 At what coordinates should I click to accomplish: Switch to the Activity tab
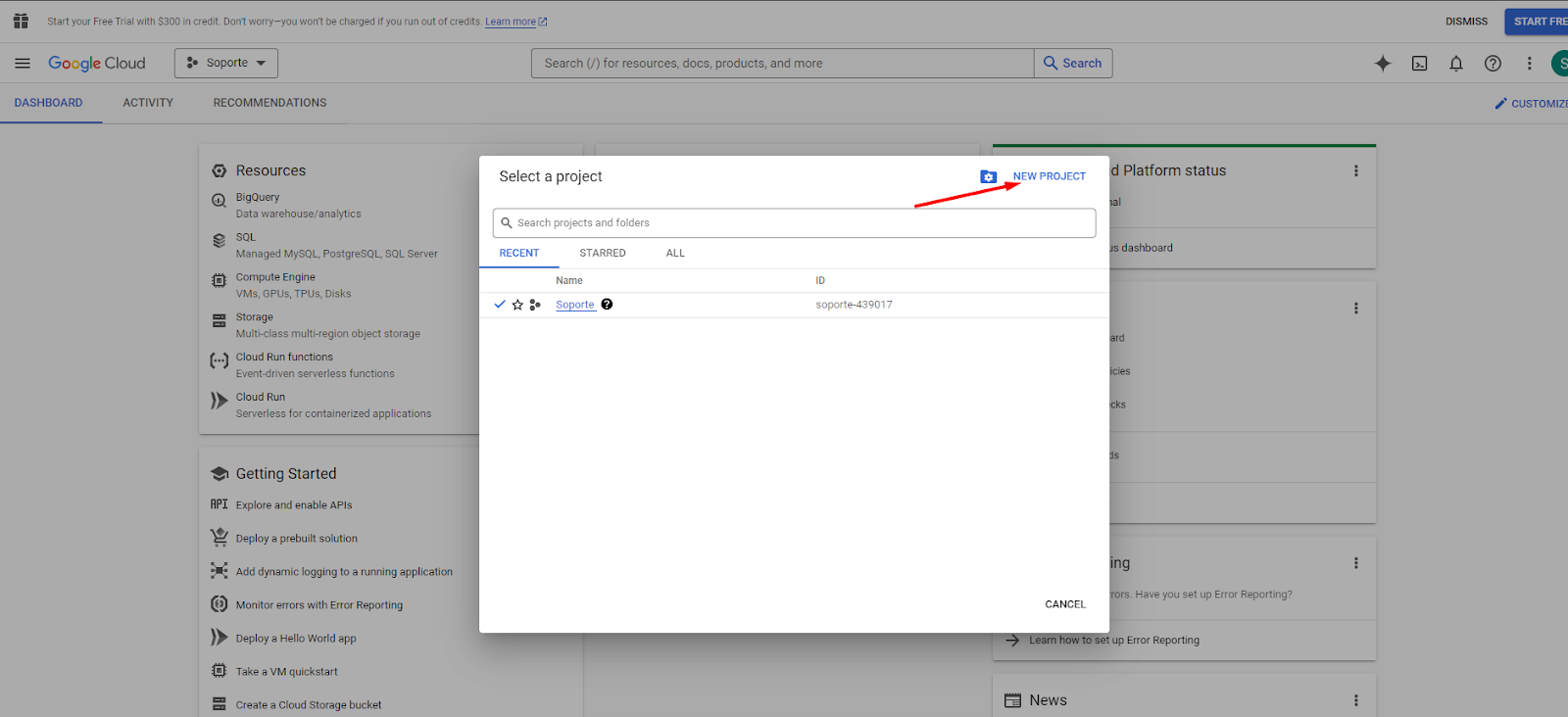[x=148, y=103]
